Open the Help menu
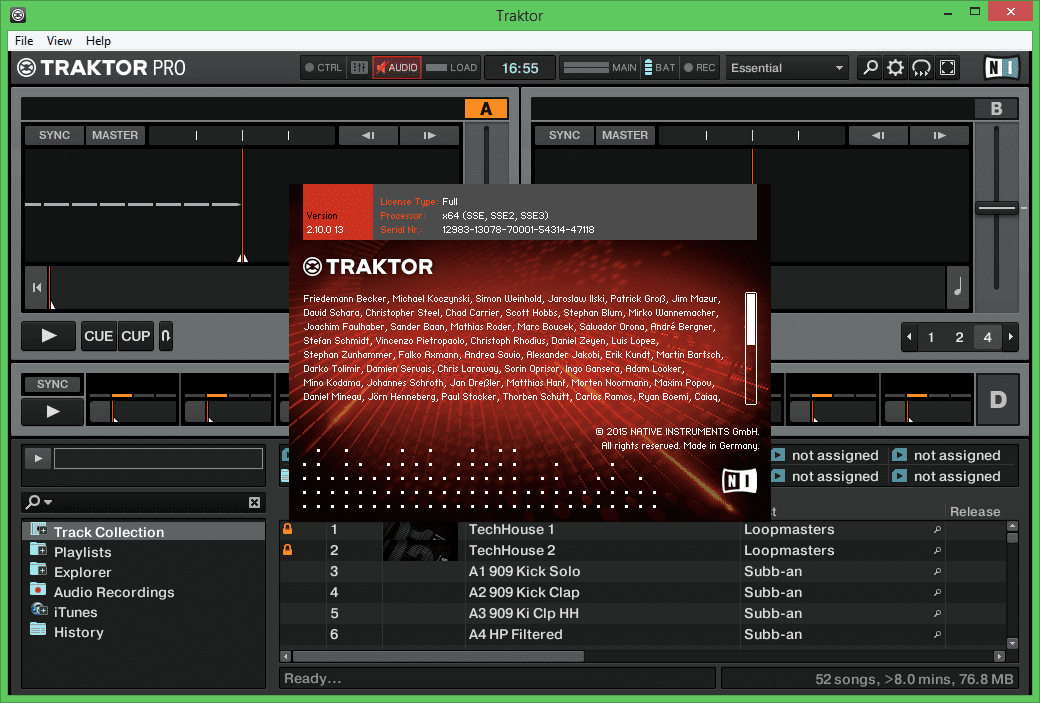The image size is (1040, 703). pyautogui.click(x=98, y=40)
